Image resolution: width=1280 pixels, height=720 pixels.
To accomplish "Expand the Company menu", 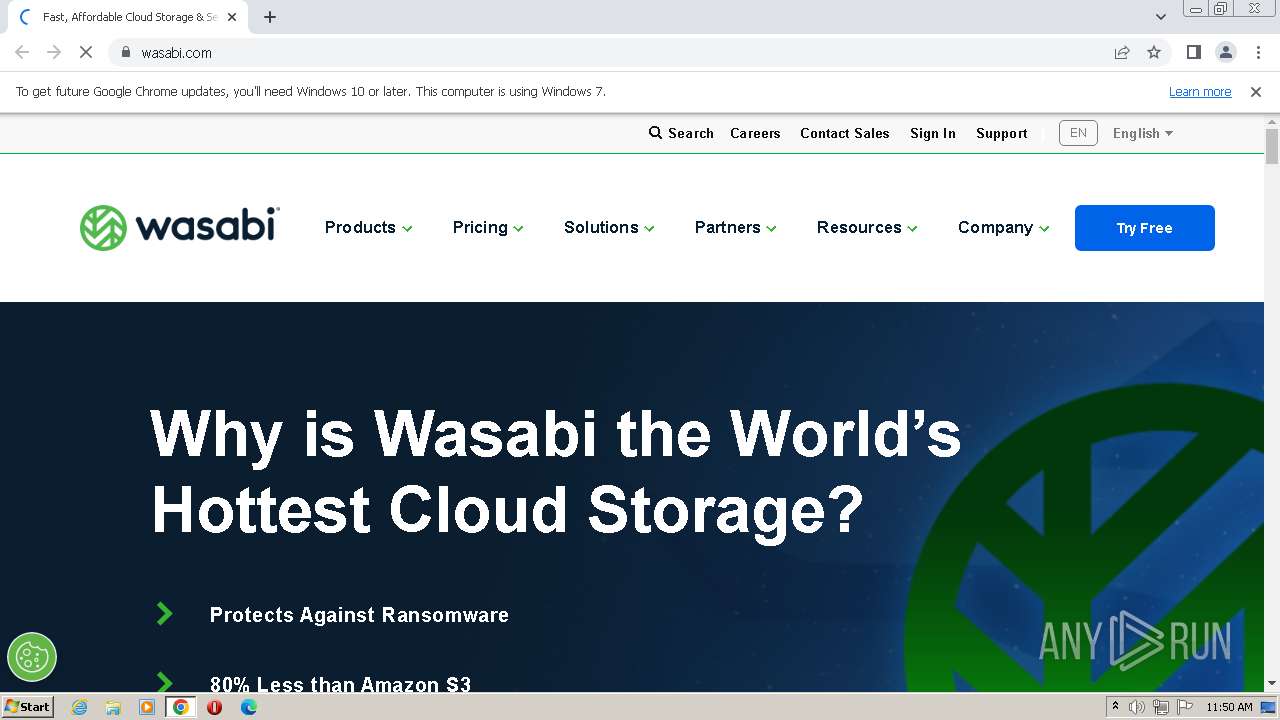I will (1003, 228).
